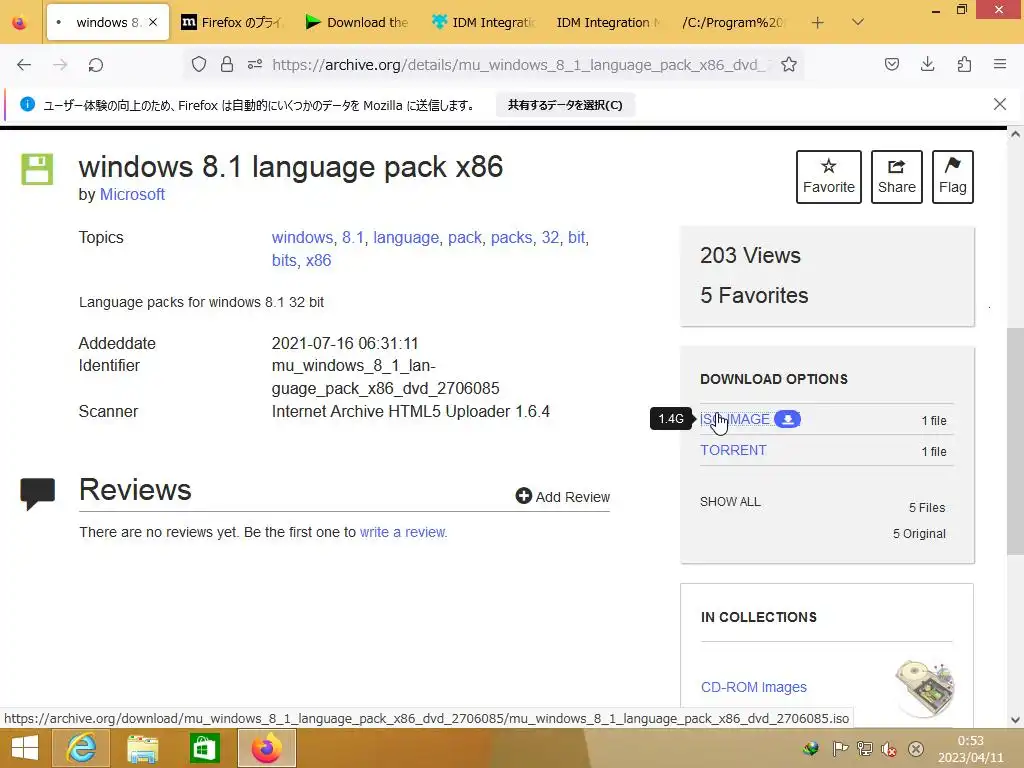1024x768 pixels.
Task: Click the CD-ROM Images collection thumbnail
Action: 925,687
